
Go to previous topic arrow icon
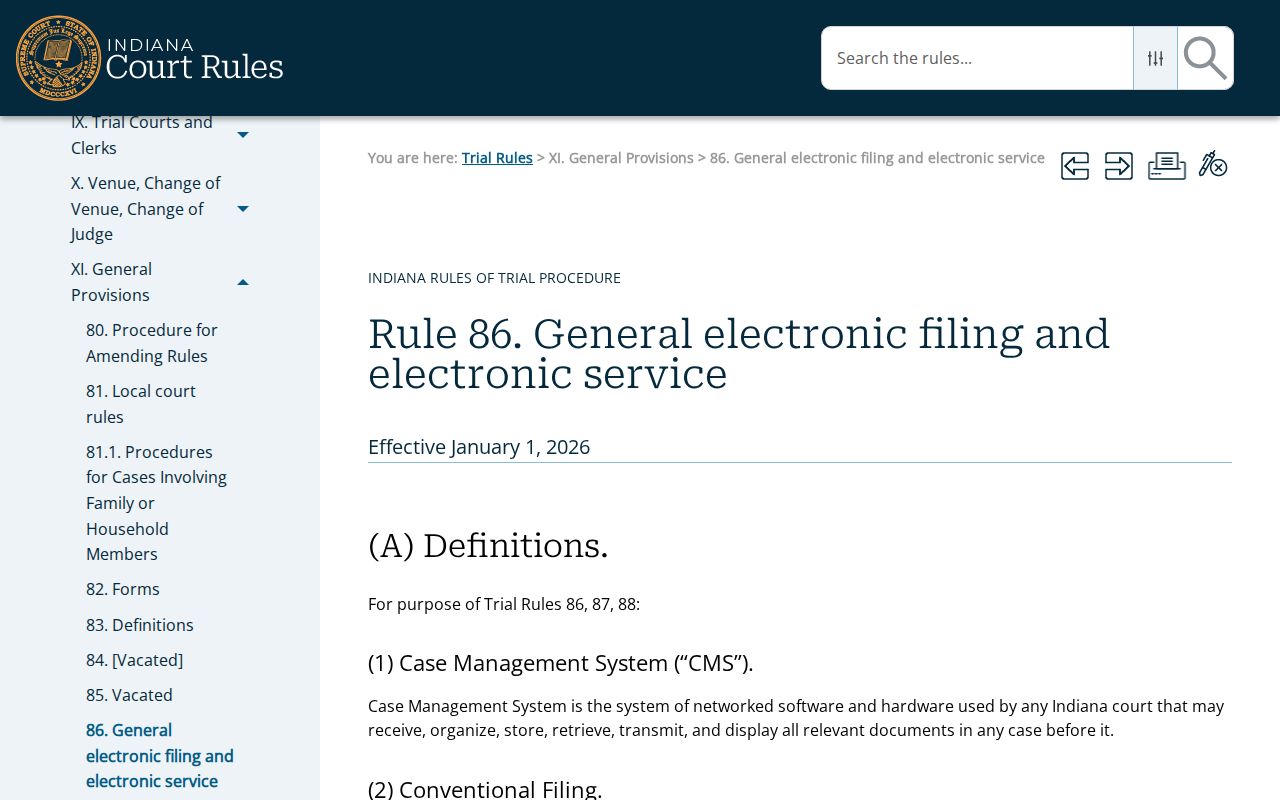coord(1075,166)
